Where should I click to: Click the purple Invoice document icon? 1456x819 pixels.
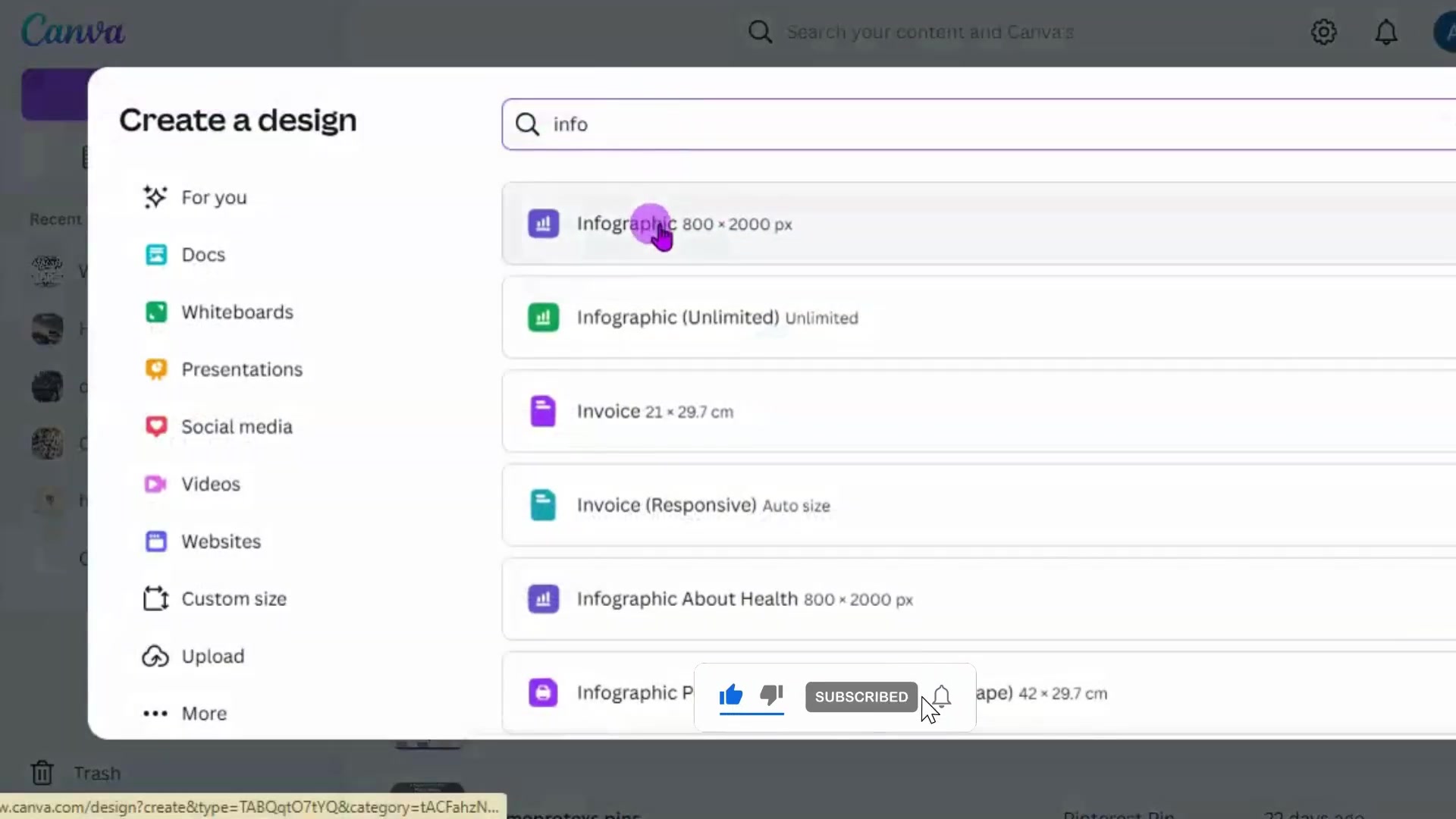543,411
